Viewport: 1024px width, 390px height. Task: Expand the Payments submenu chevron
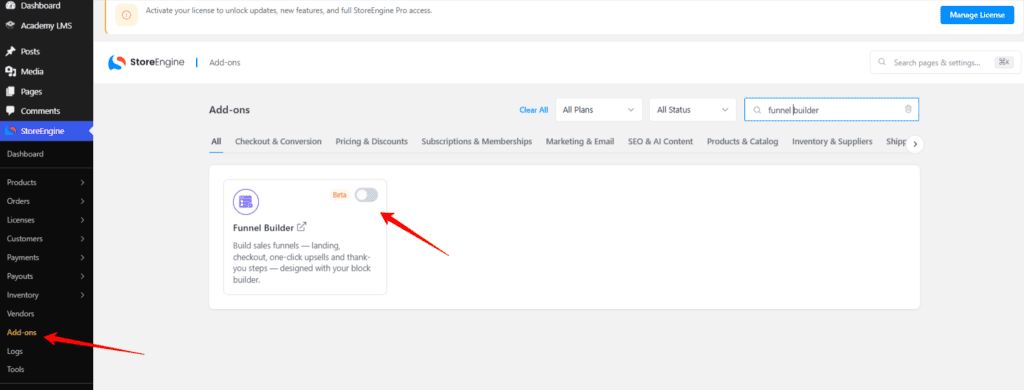point(82,257)
